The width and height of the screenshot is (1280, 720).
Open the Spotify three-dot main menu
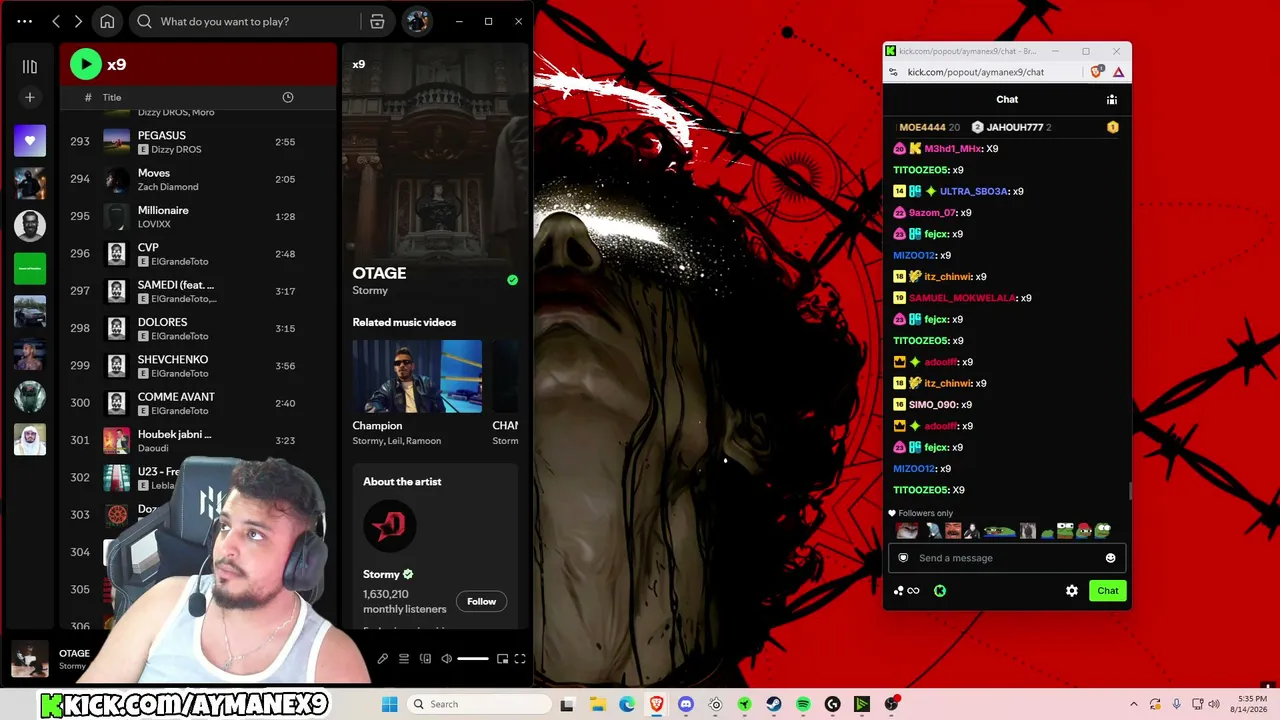pyautogui.click(x=25, y=21)
